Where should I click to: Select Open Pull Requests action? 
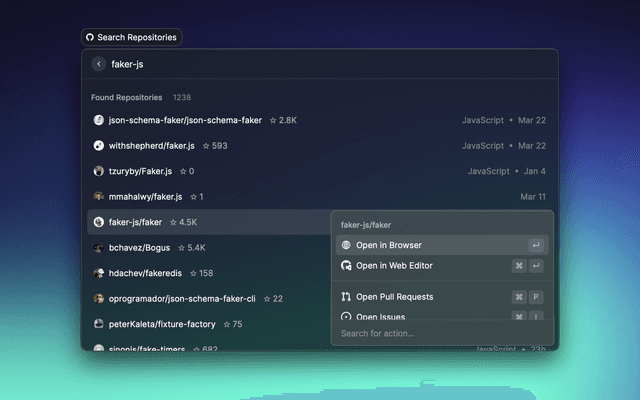394,297
